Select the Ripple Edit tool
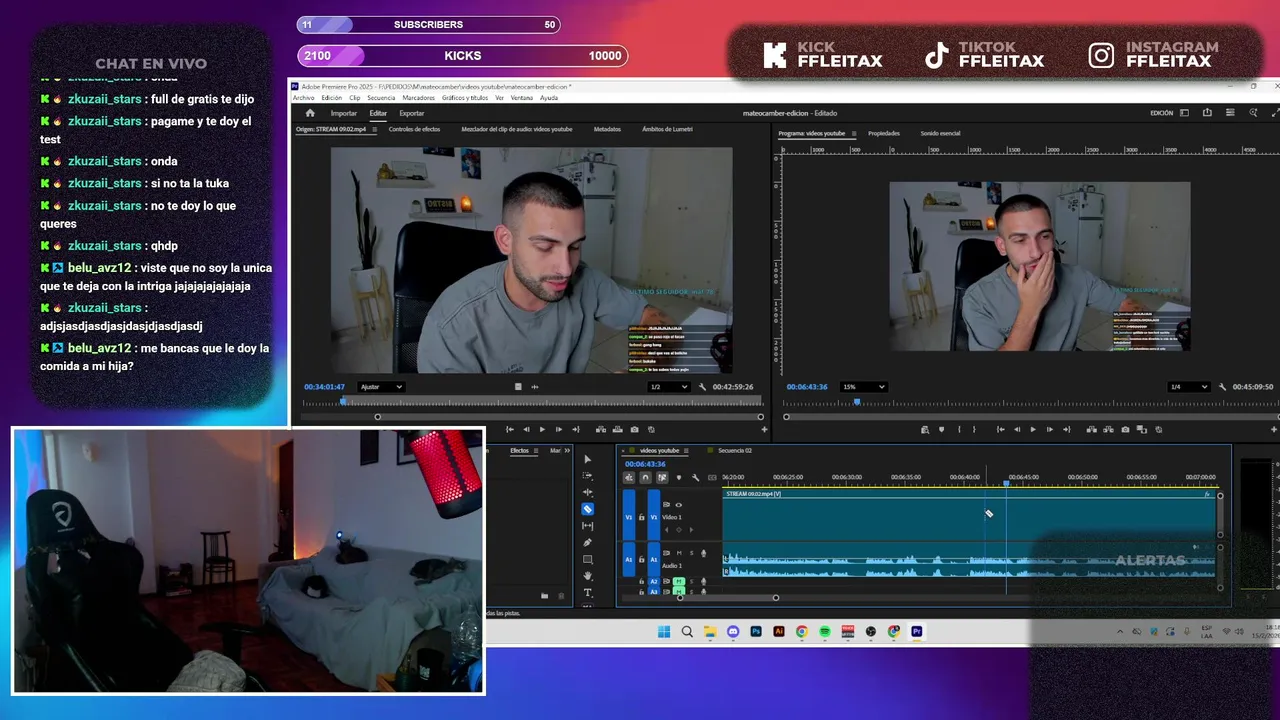Image resolution: width=1280 pixels, height=720 pixels. tap(588, 492)
